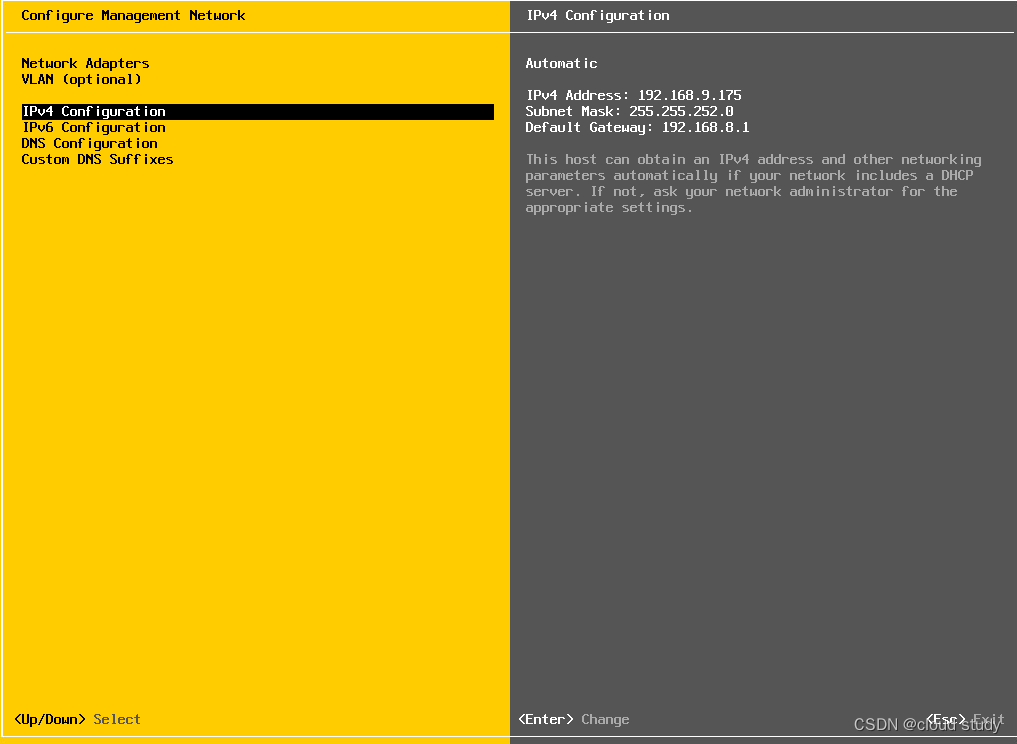Open DNS Configuration menu entry
Image resolution: width=1017 pixels, height=744 pixels.
pyautogui.click(x=90, y=143)
